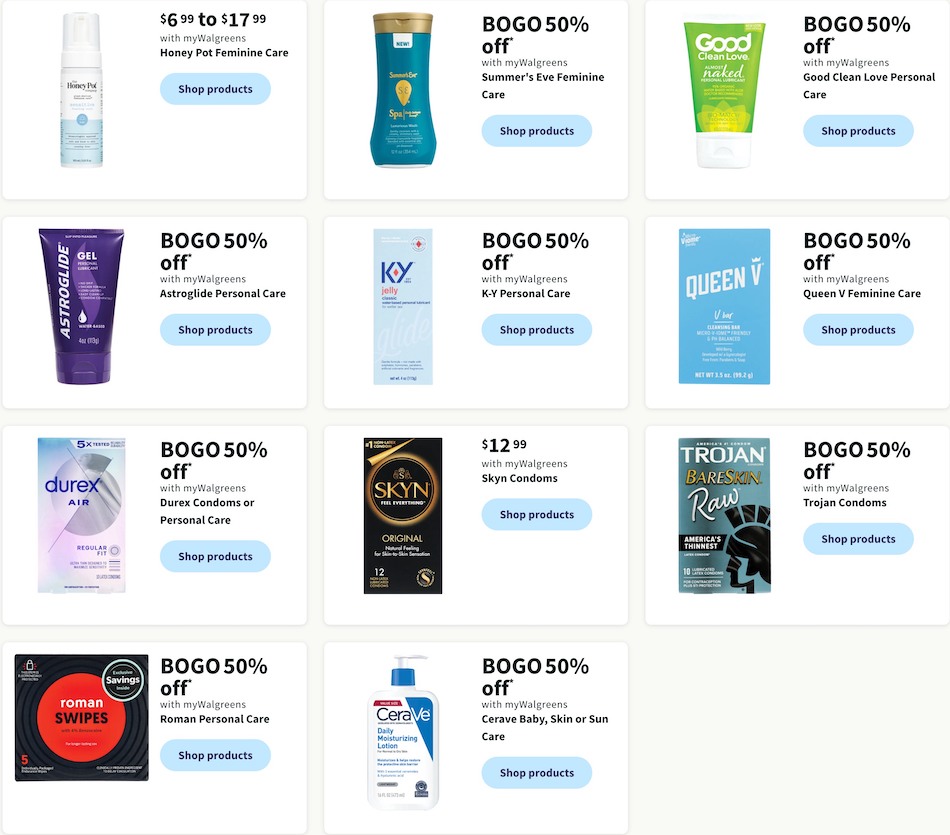Shop products for Honey Pot Feminine Care
The width and height of the screenshot is (950, 835).
(x=215, y=89)
